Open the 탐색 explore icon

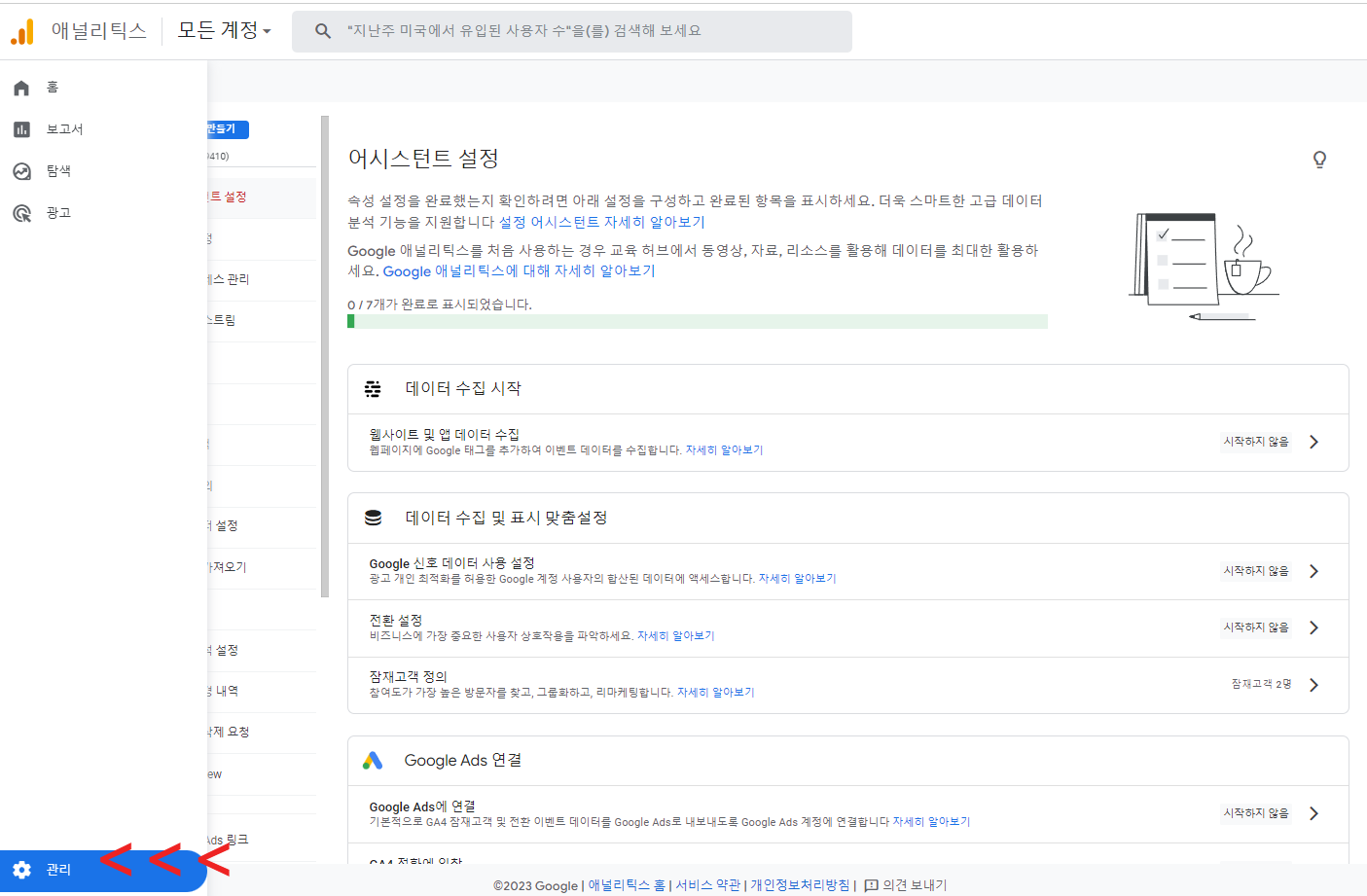coord(21,171)
